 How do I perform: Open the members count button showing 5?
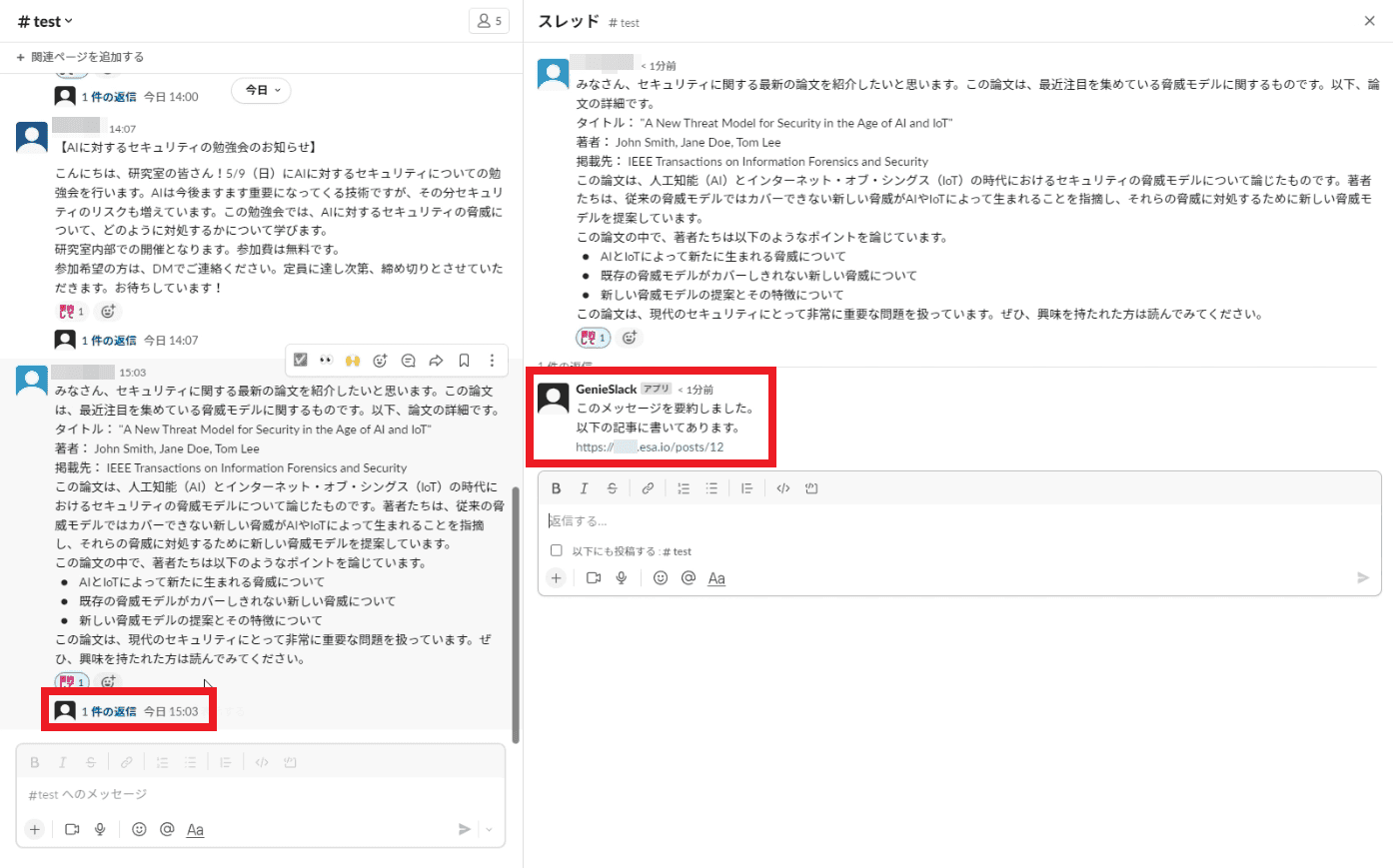(489, 21)
